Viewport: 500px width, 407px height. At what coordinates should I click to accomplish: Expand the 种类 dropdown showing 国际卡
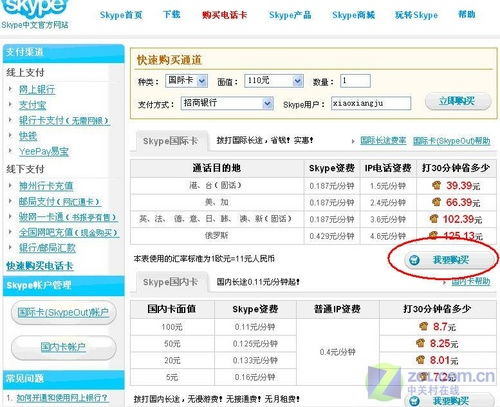pos(186,81)
